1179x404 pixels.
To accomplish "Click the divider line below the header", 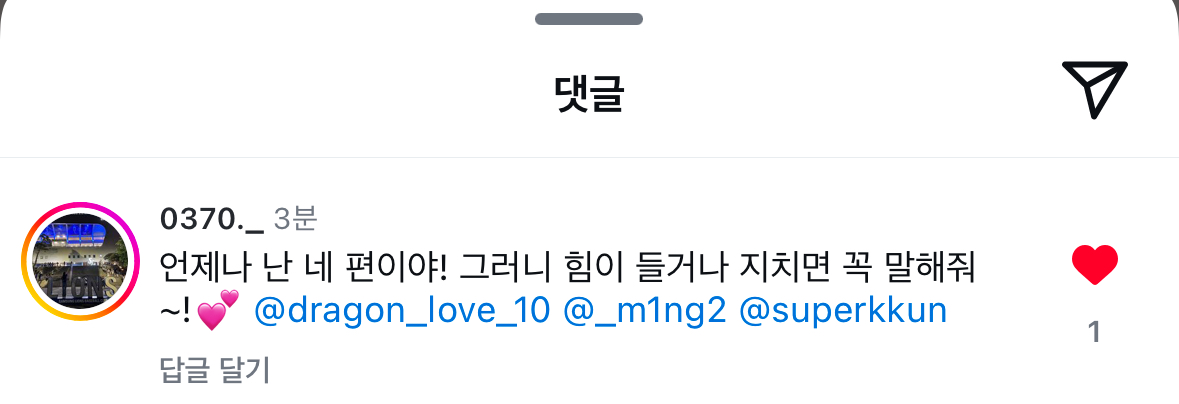I will (x=590, y=157).
